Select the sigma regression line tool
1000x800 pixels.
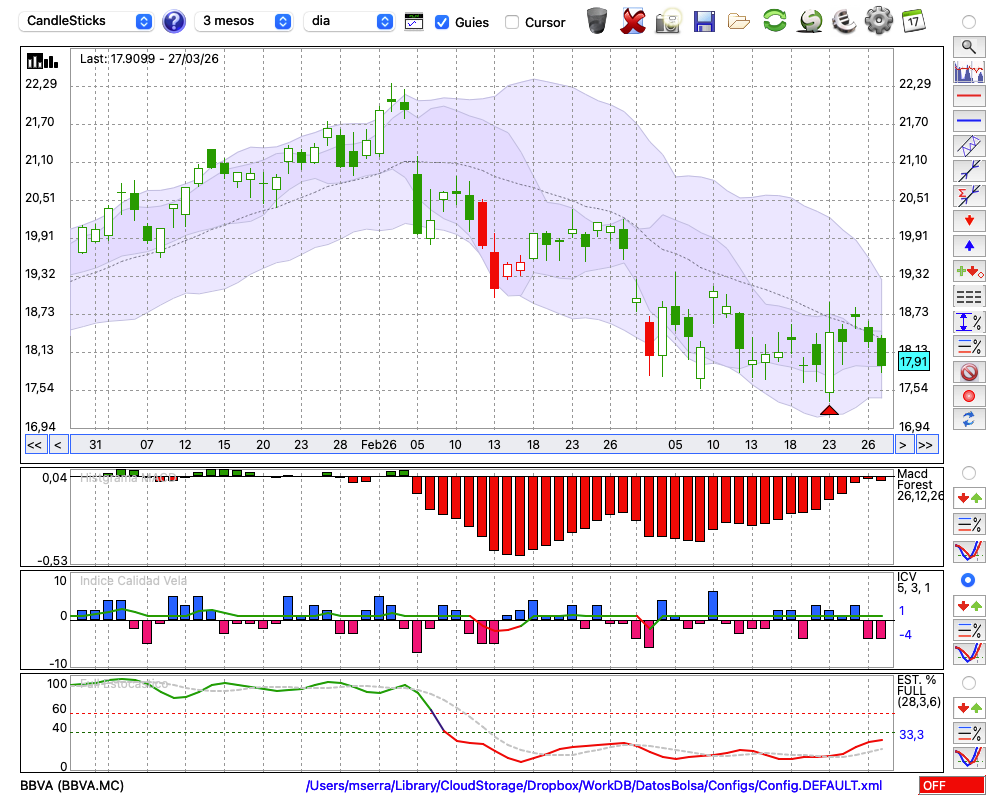969,196
